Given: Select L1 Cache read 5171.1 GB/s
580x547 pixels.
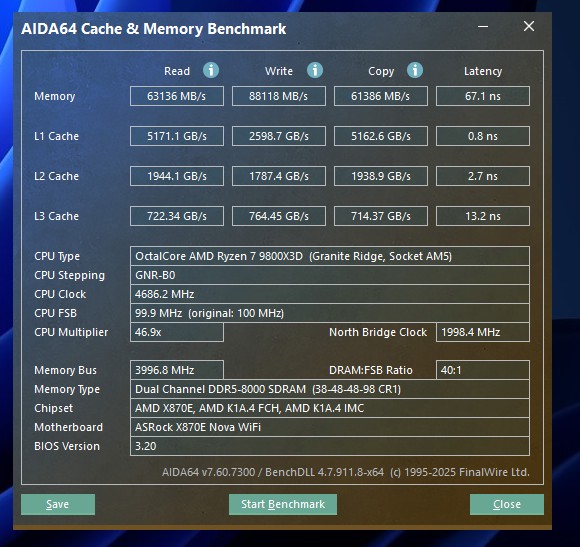Looking at the screenshot, I should (x=177, y=136).
